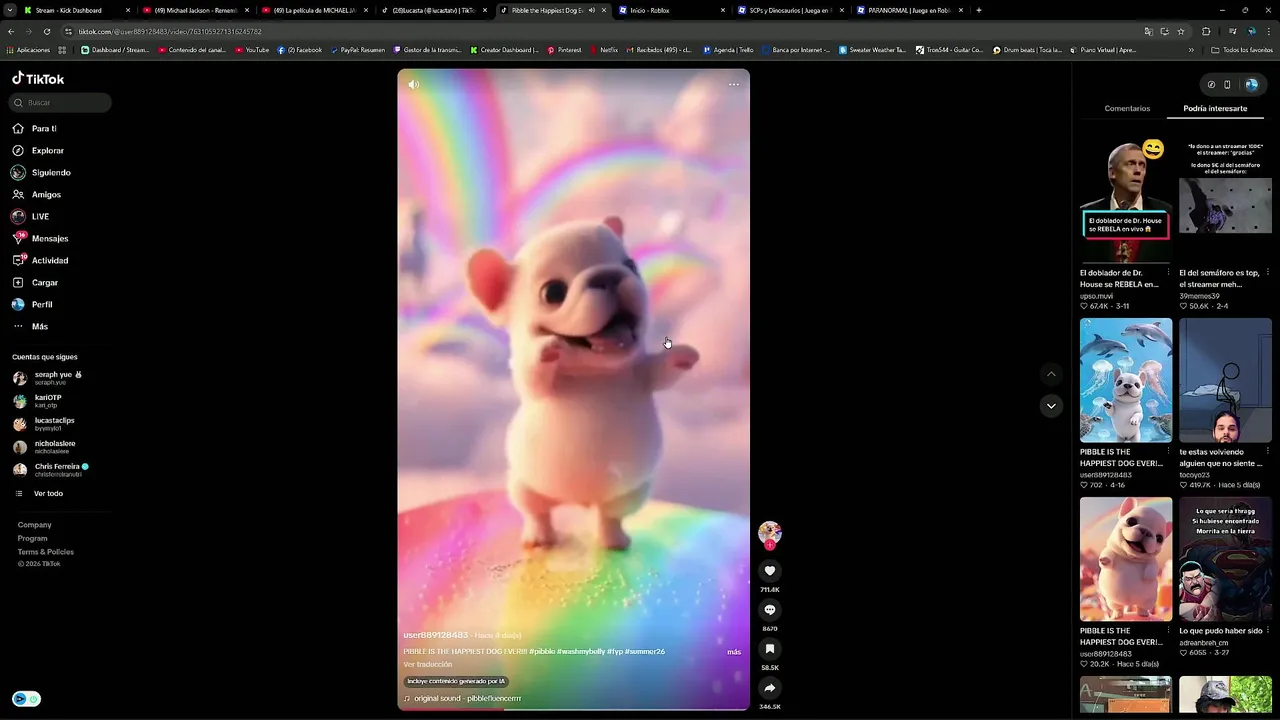Click Ver traducción under the caption

click(428, 665)
